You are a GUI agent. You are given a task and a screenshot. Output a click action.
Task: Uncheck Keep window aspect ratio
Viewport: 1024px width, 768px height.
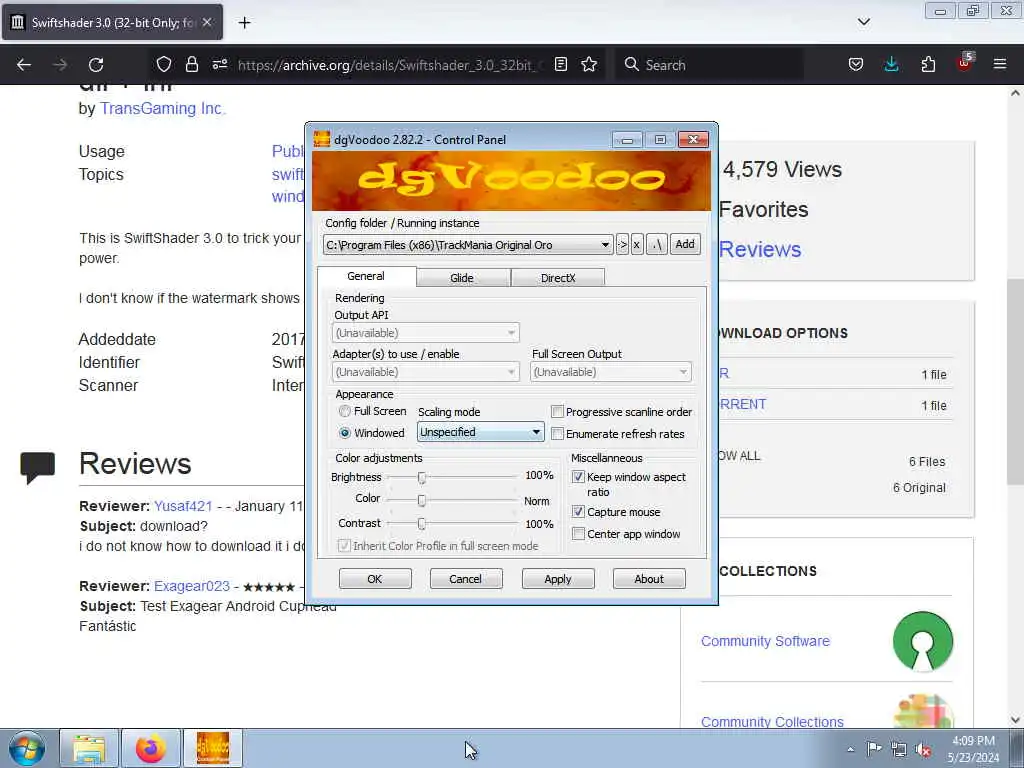pyautogui.click(x=578, y=477)
